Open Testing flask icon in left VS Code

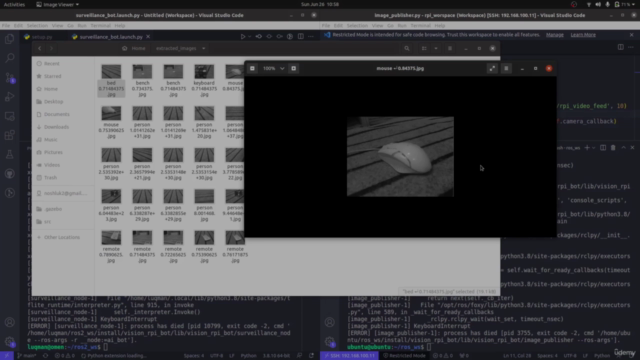click(10, 154)
